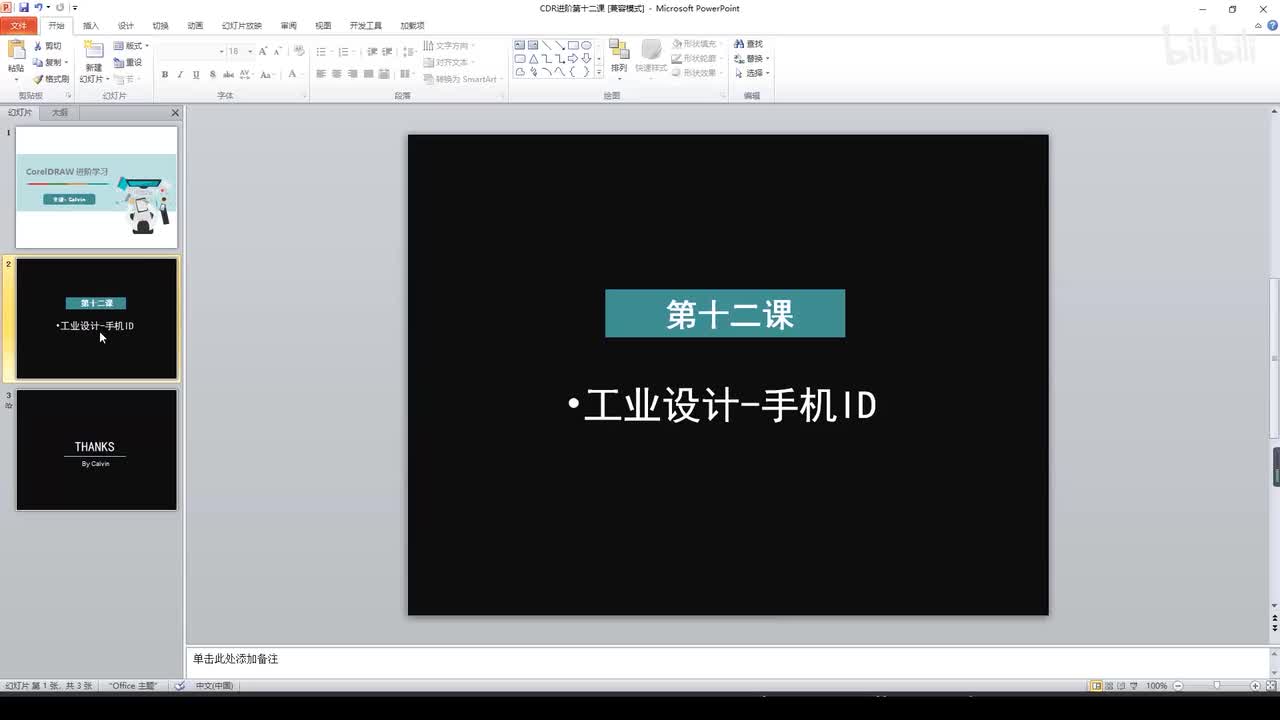
Task: Open the Slide Show (幻灯片放映) tab
Action: 242,26
